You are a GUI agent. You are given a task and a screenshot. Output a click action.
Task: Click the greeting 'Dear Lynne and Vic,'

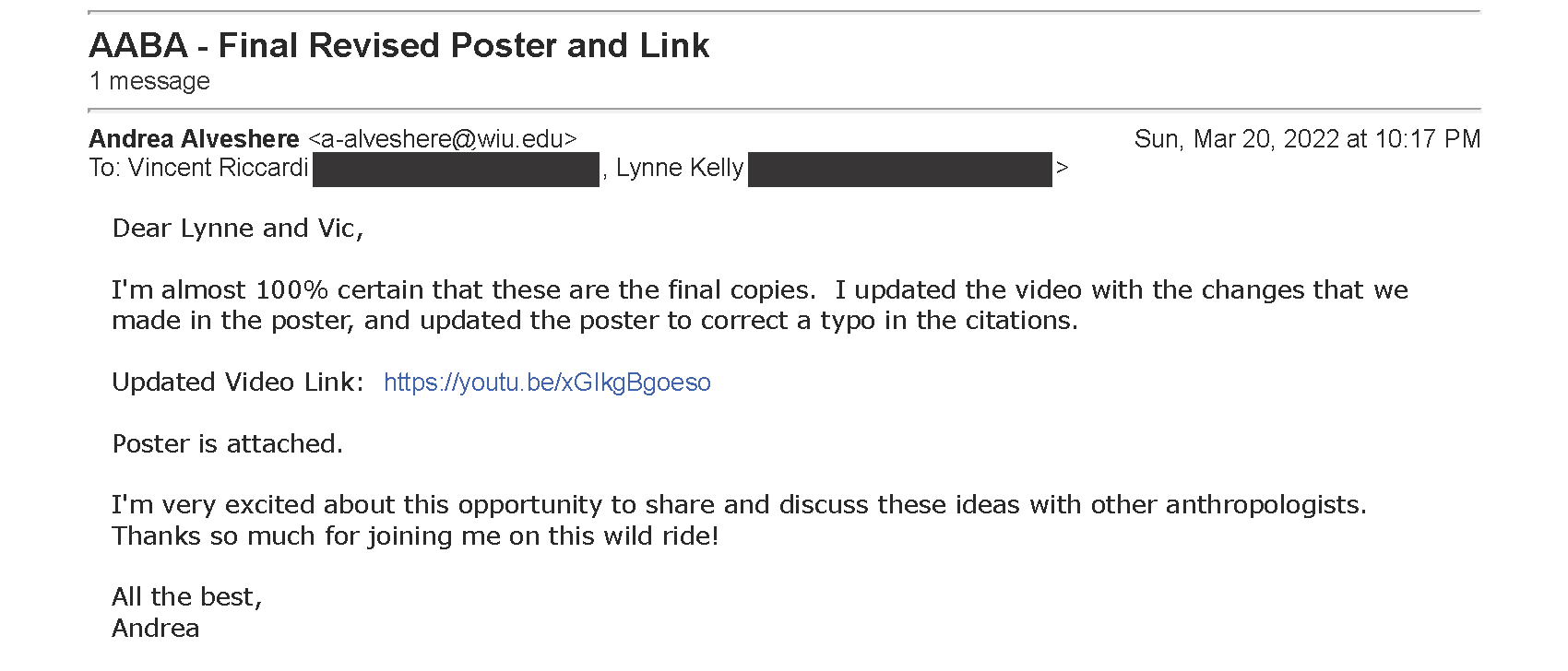tap(238, 229)
